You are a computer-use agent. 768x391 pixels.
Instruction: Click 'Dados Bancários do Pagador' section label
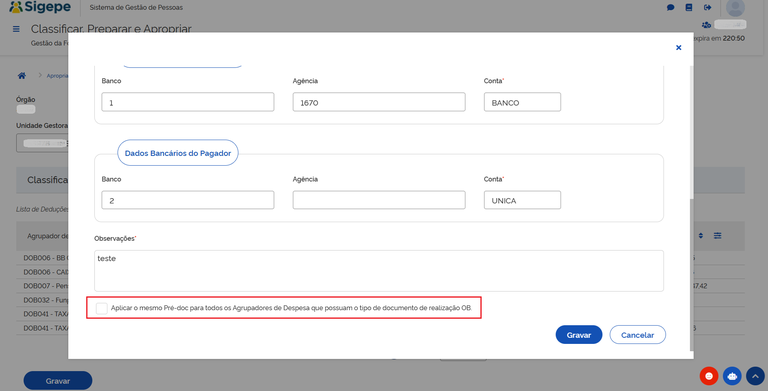click(178, 153)
